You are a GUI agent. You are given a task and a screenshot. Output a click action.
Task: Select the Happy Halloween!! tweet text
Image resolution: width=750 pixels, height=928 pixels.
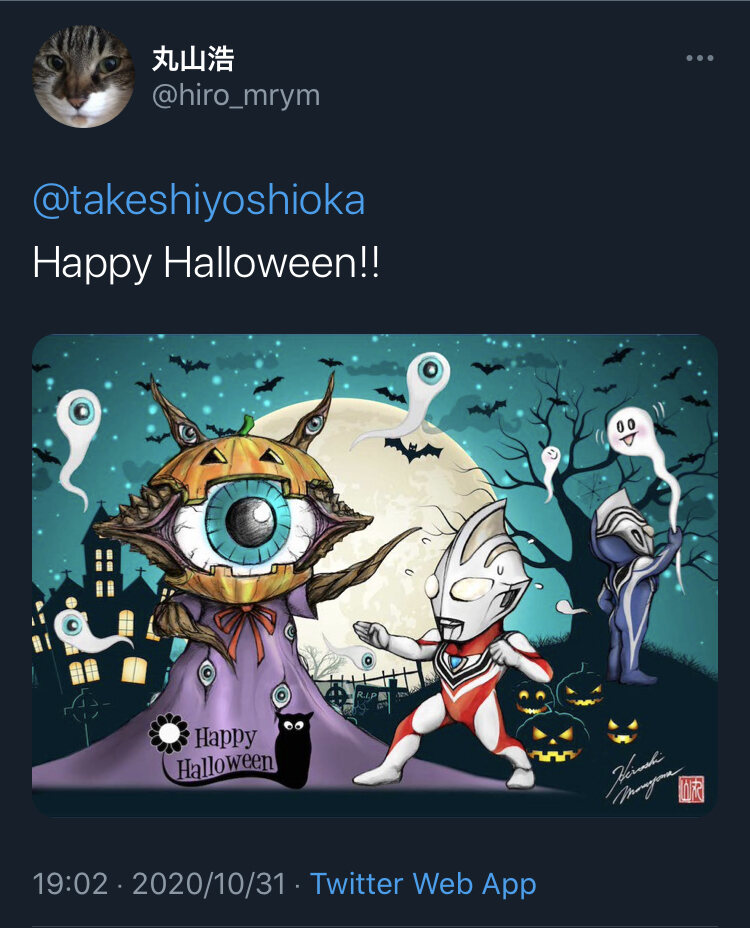206,264
